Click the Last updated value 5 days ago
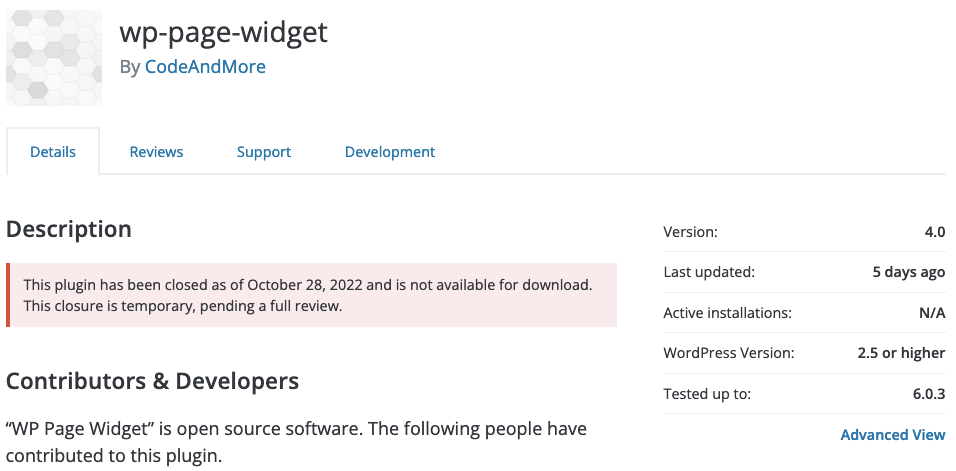The image size is (956, 471). pyautogui.click(x=908, y=272)
